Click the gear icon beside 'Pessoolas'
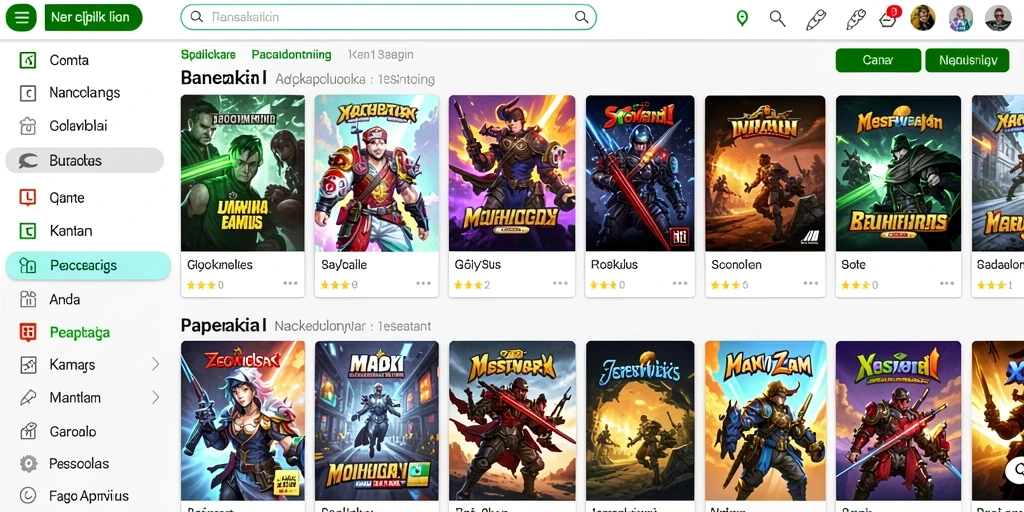The image size is (1024, 512). coord(27,464)
